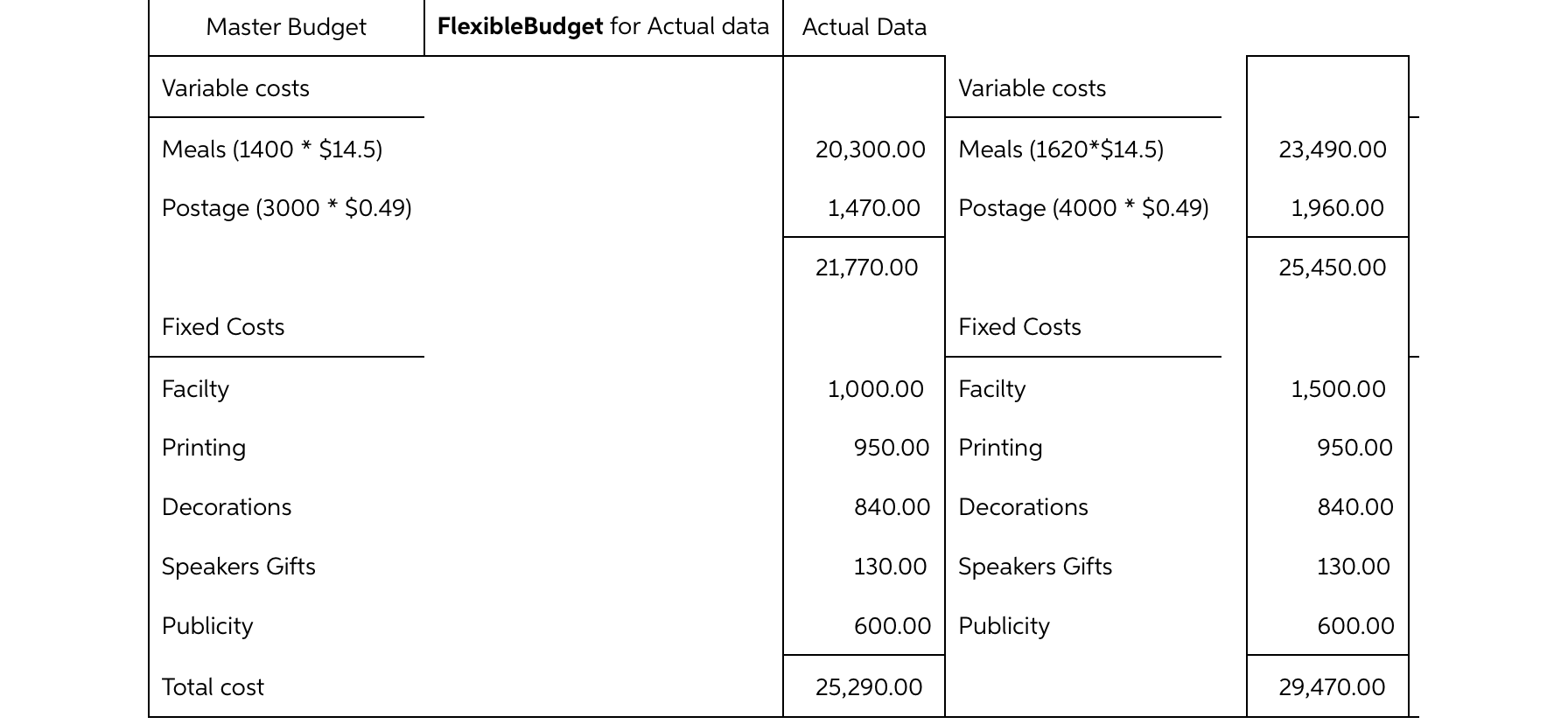1568x724 pixels.
Task: Click the 25,450.00 actual variable subtotal
Action: click(1333, 268)
